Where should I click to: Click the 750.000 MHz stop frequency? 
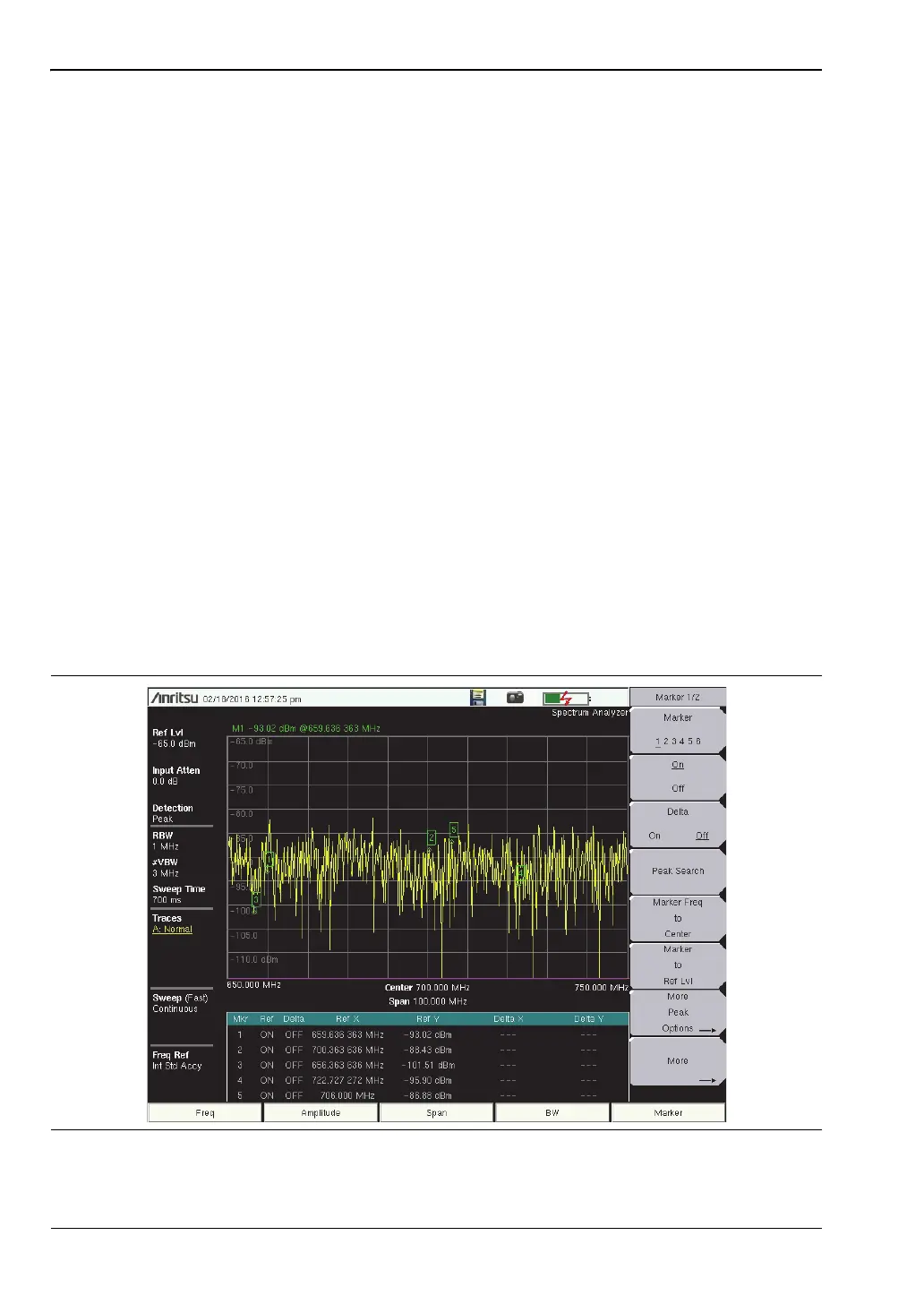tap(602, 987)
